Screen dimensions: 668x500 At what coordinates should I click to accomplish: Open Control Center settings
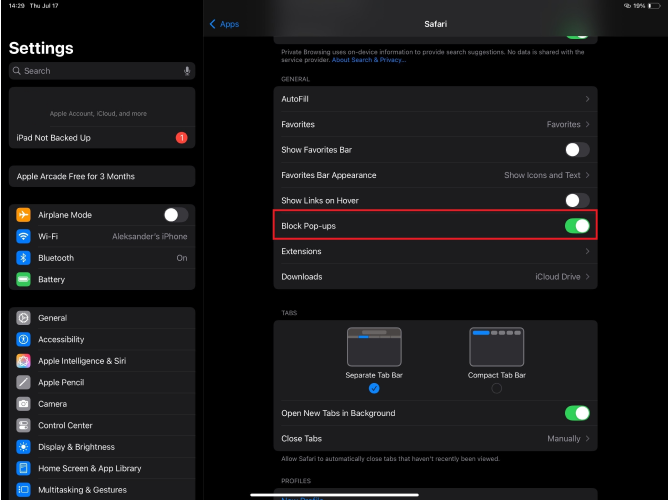[x=102, y=425]
